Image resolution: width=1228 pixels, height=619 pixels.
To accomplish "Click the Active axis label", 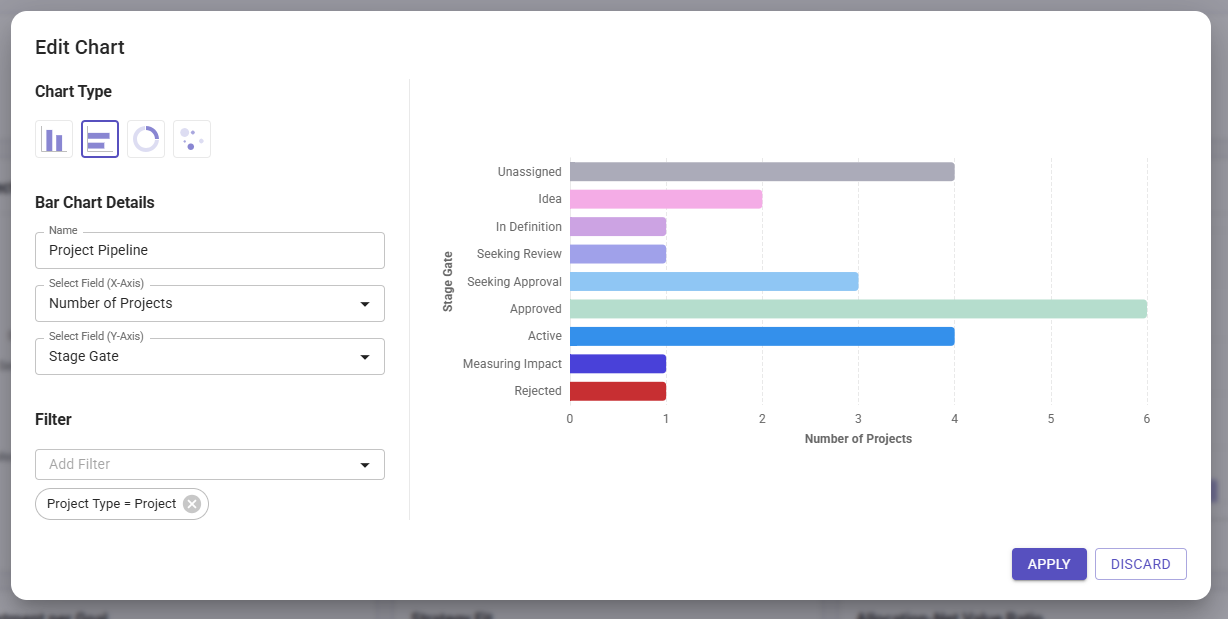I will click(x=545, y=336).
